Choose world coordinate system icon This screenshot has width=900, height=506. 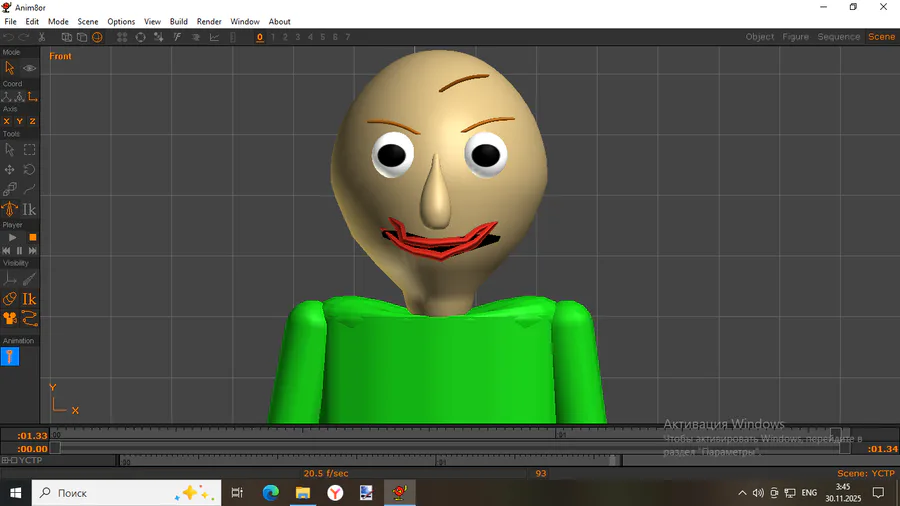[6, 96]
